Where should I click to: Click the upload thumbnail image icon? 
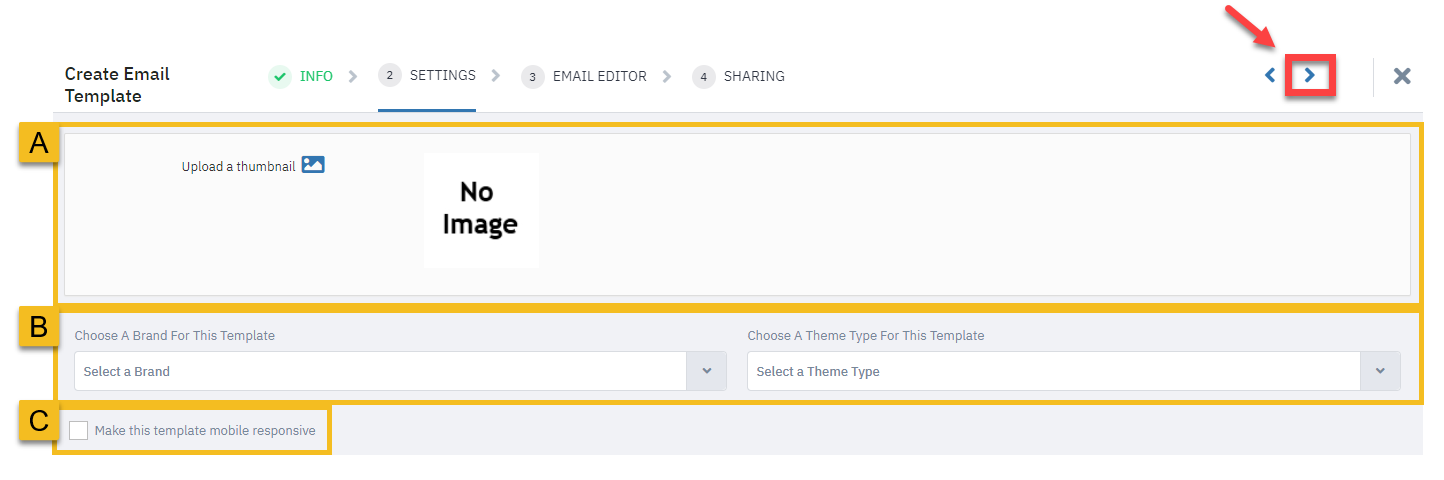pyautogui.click(x=313, y=165)
